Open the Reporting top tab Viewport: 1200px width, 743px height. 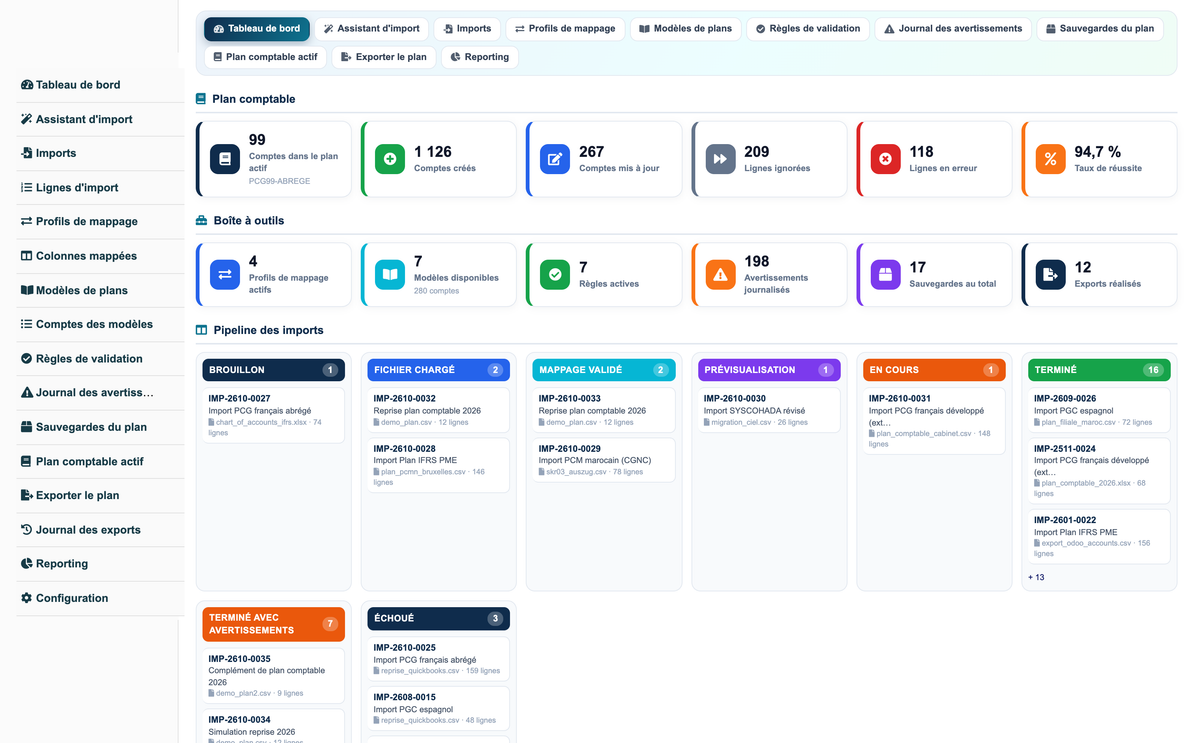click(480, 57)
